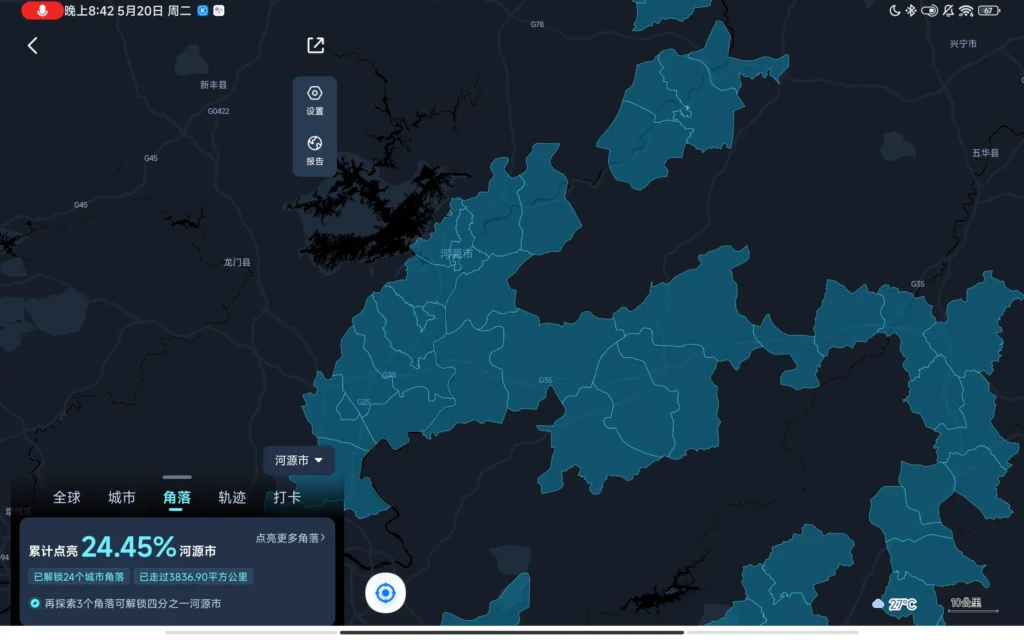Tap the red microphone recording indicator

click(x=42, y=10)
